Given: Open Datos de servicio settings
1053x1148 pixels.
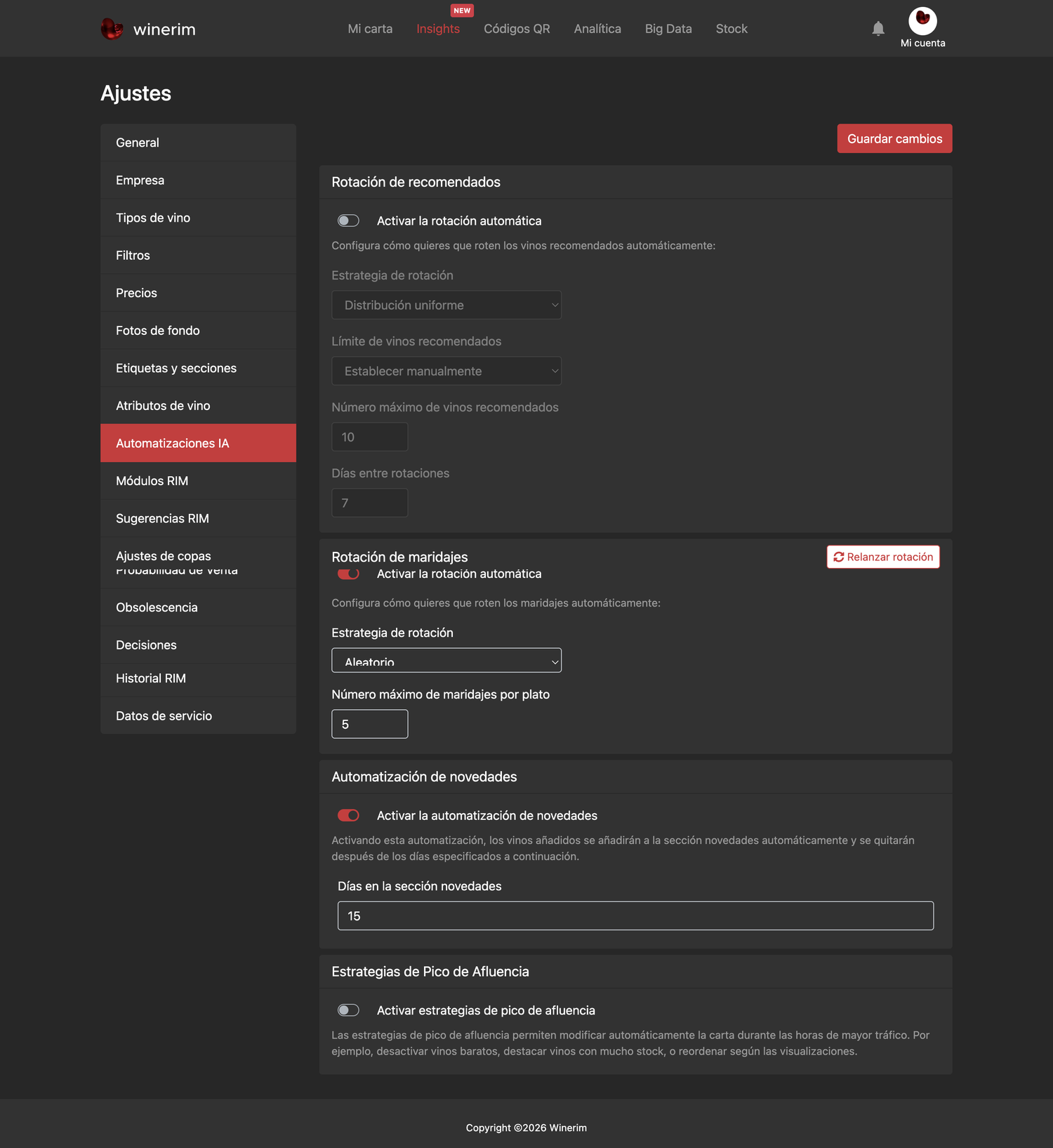Looking at the screenshot, I should pyautogui.click(x=198, y=716).
